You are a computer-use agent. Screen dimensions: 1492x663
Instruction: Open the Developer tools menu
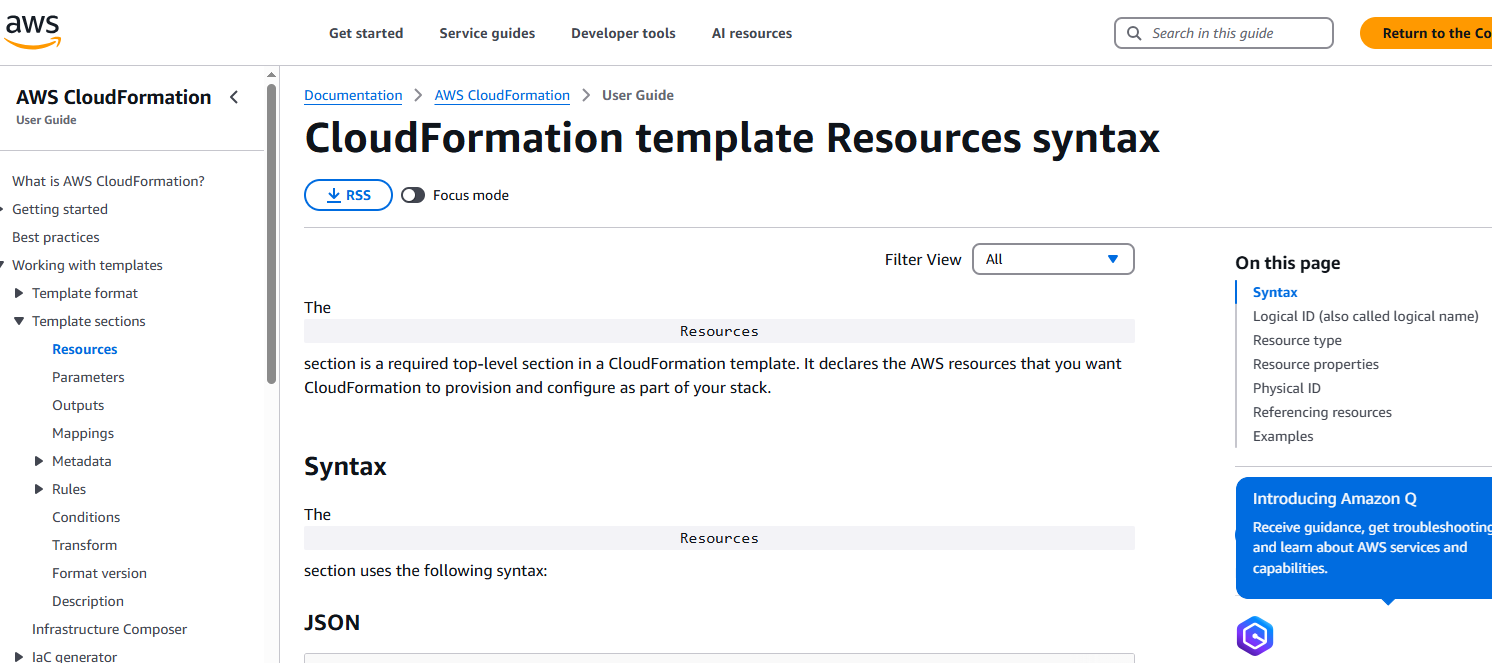(x=623, y=33)
